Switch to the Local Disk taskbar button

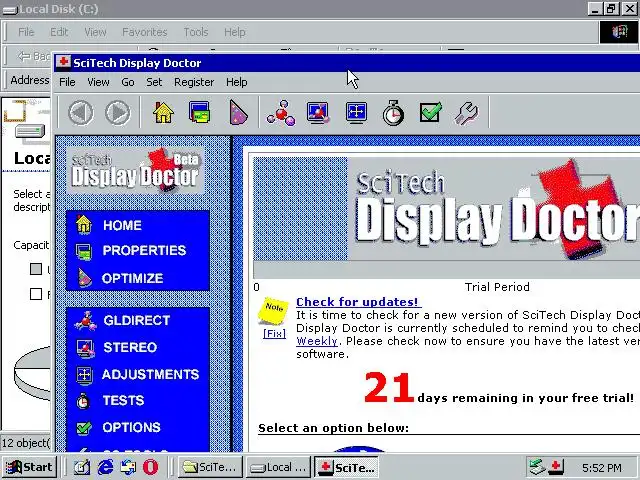pos(278,467)
